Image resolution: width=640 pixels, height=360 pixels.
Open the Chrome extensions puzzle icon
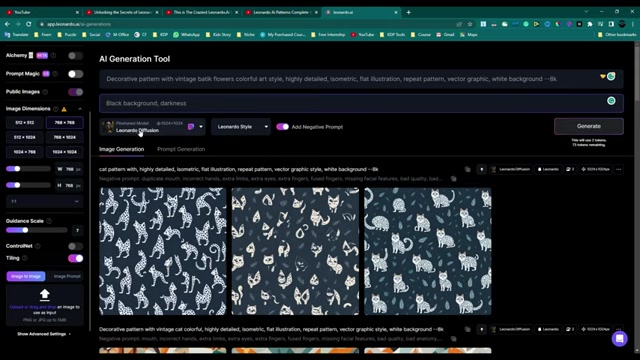pyautogui.click(x=590, y=24)
